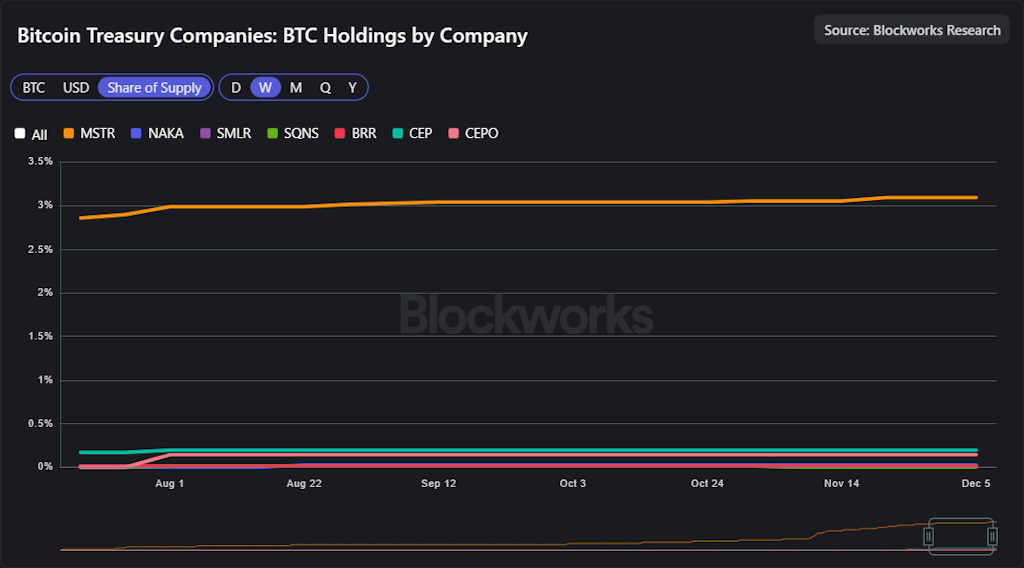The image size is (1024, 568).
Task: Click left handle of range slider
Action: pyautogui.click(x=928, y=536)
